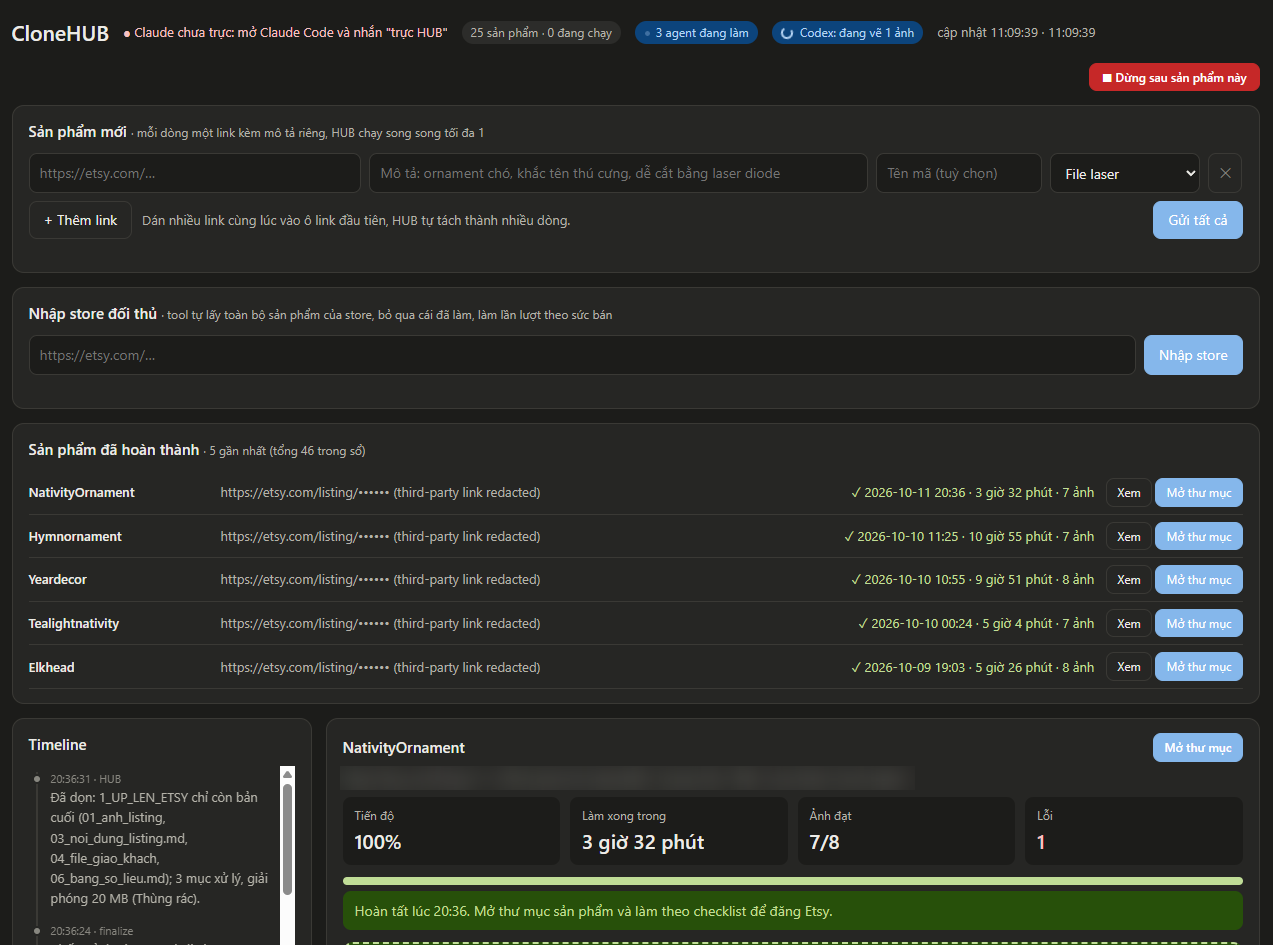
Task: Click the 25 sản phẩm · 0 đang chạy badge
Action: click(x=541, y=33)
